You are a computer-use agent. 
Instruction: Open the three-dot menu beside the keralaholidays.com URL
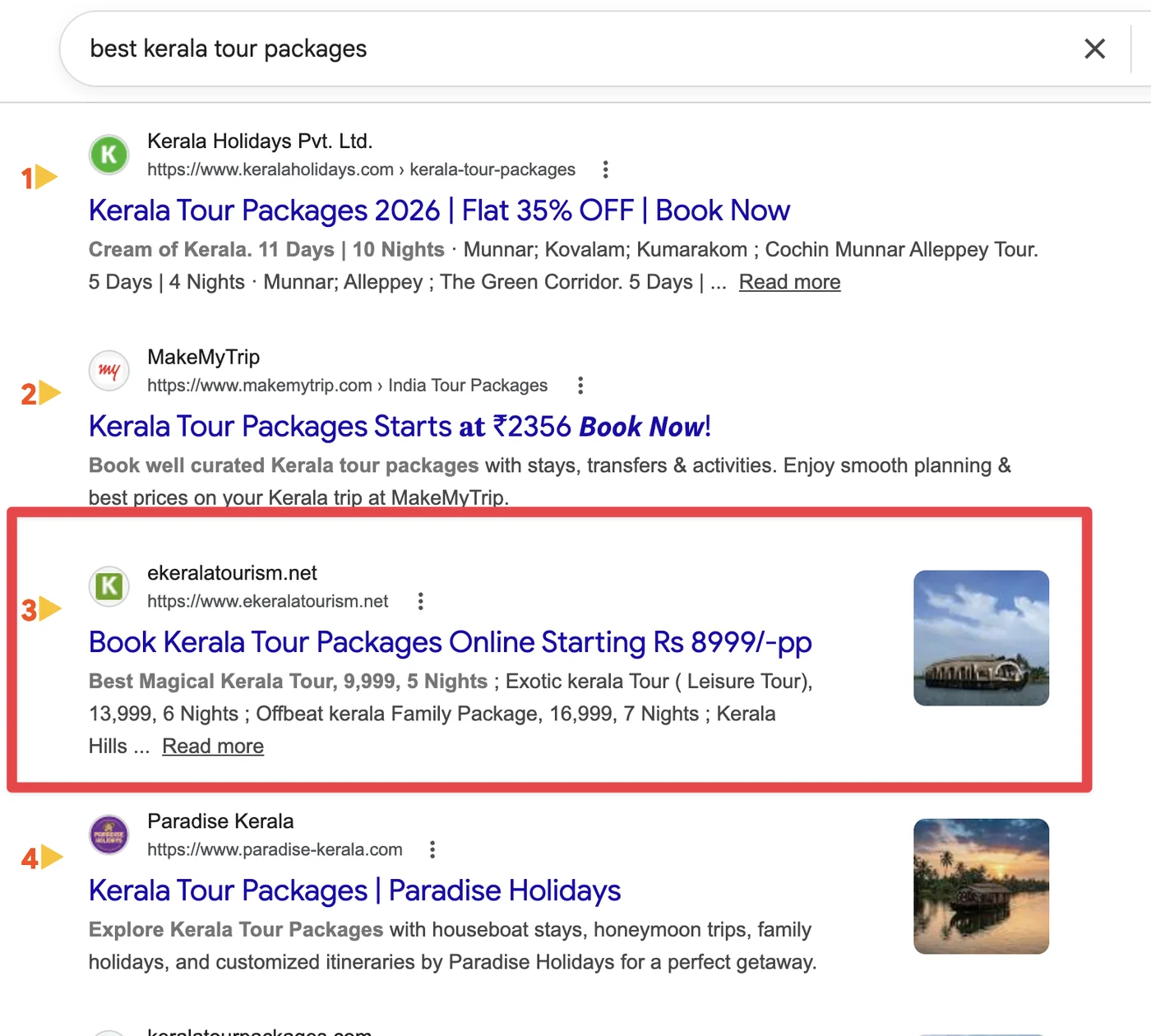click(x=606, y=169)
